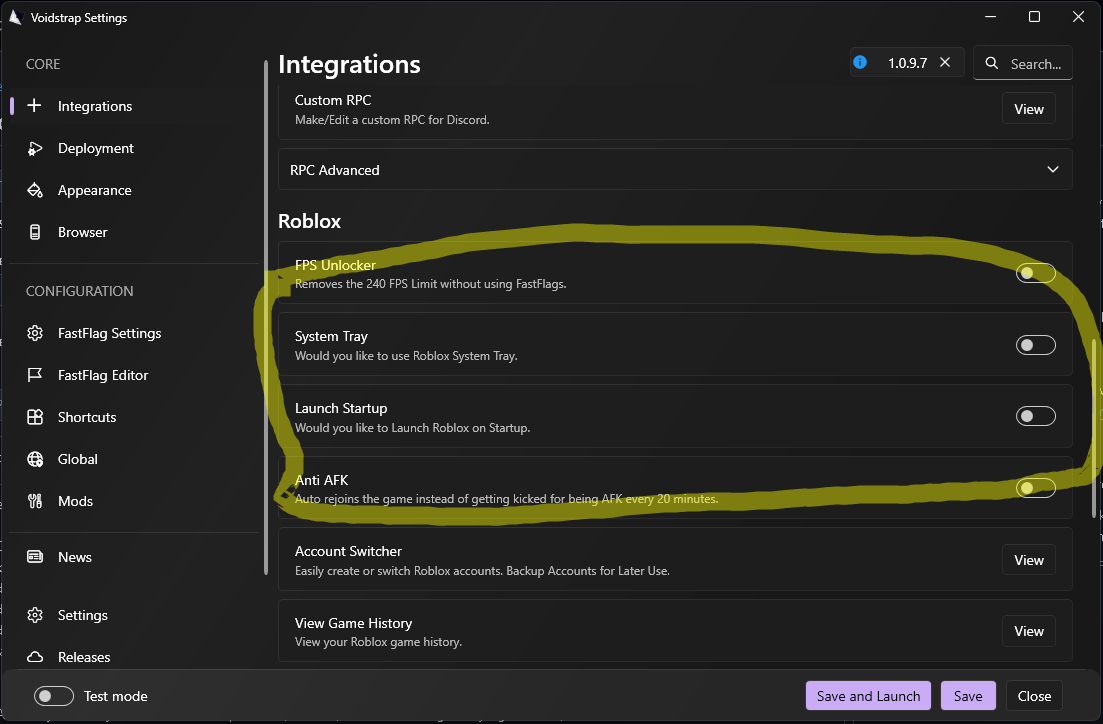
Task: Open the Mods page
Action: click(134, 501)
